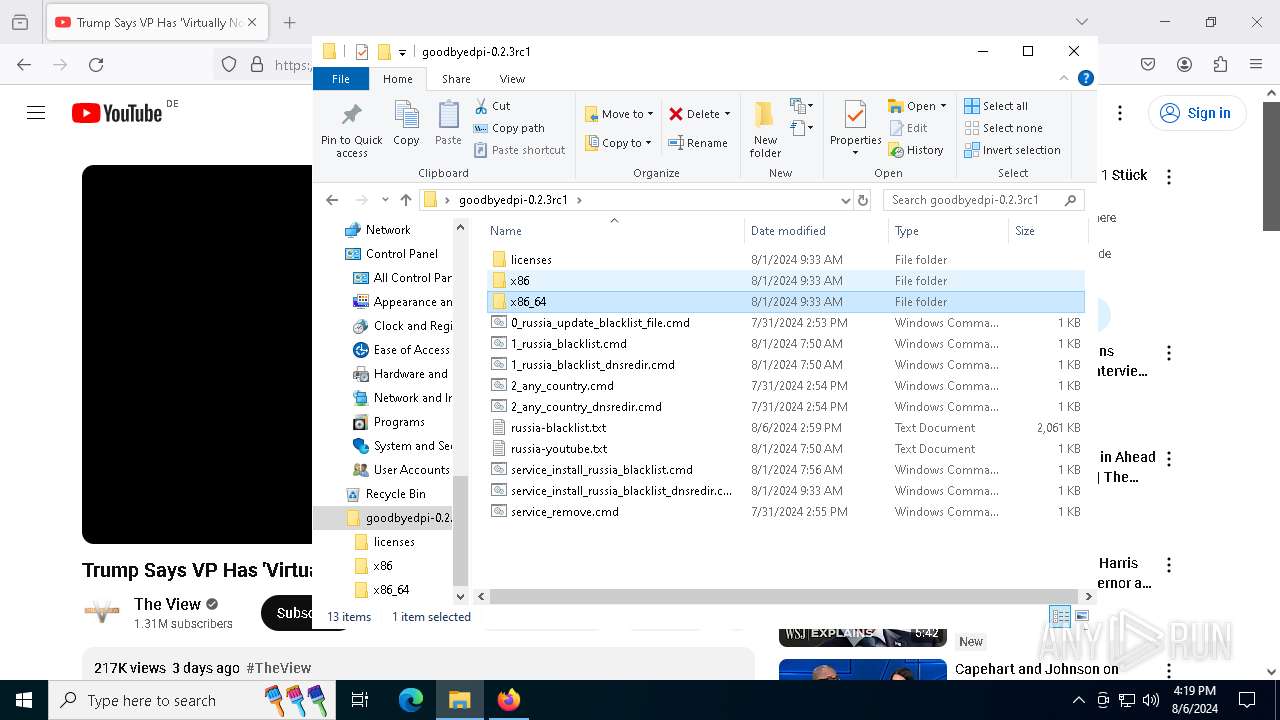Click Invert selection in ribbon

point(1012,150)
